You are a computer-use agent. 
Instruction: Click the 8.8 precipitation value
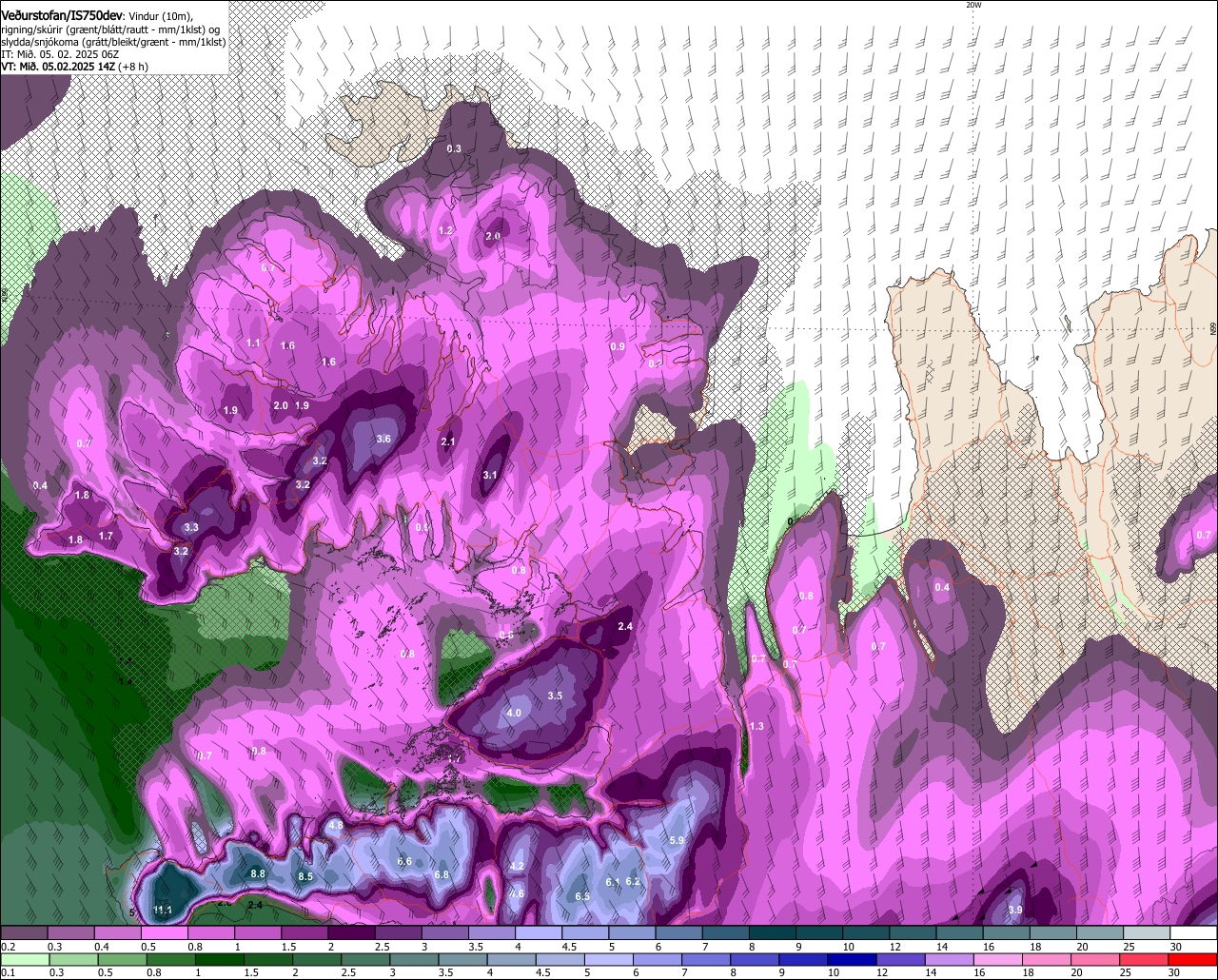pos(257,873)
